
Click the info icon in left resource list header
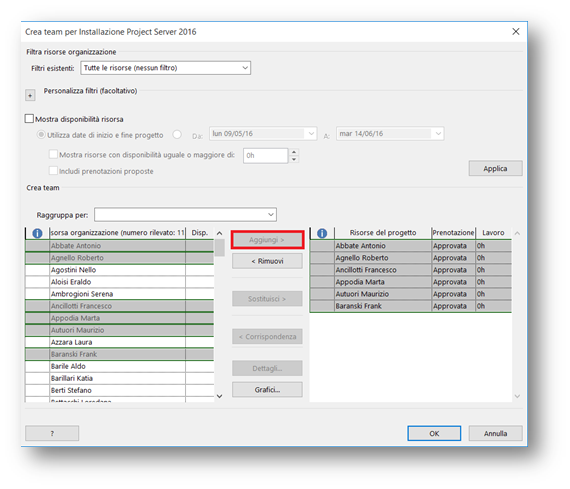click(37, 233)
